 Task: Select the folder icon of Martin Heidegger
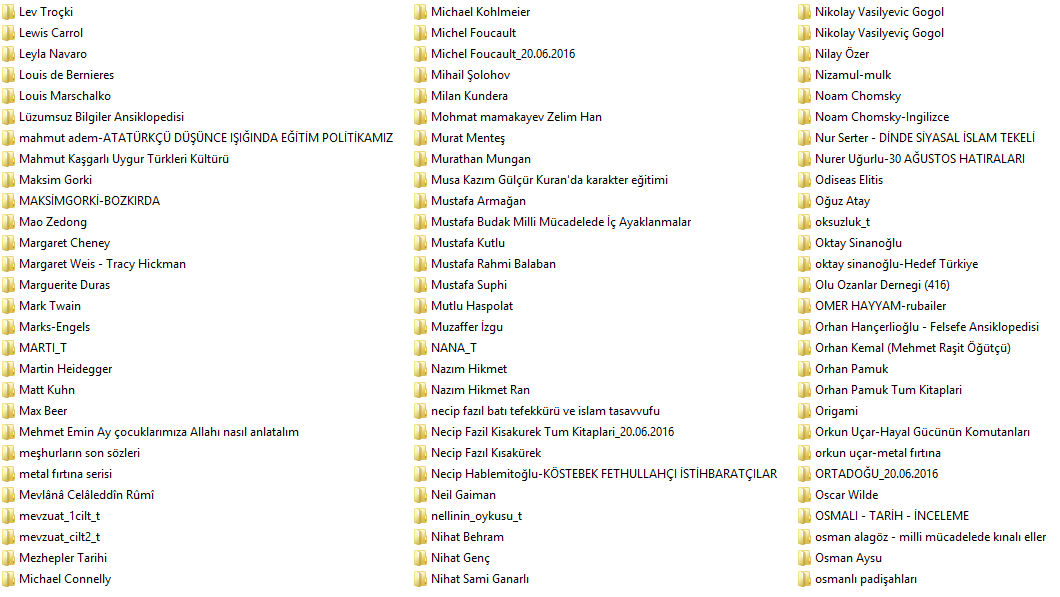point(8,369)
